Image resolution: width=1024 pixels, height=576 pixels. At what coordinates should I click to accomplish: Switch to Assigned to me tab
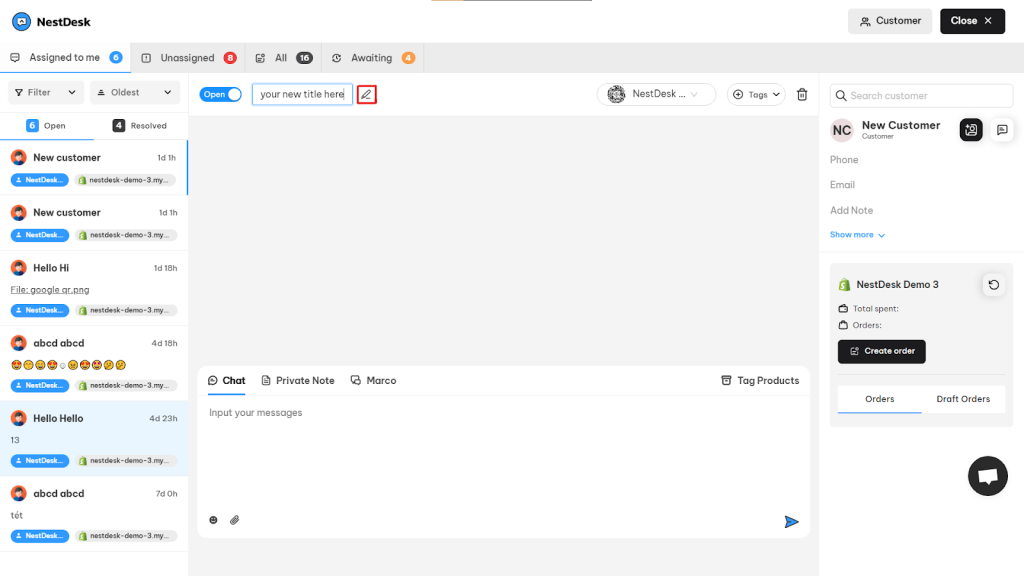(x=65, y=57)
